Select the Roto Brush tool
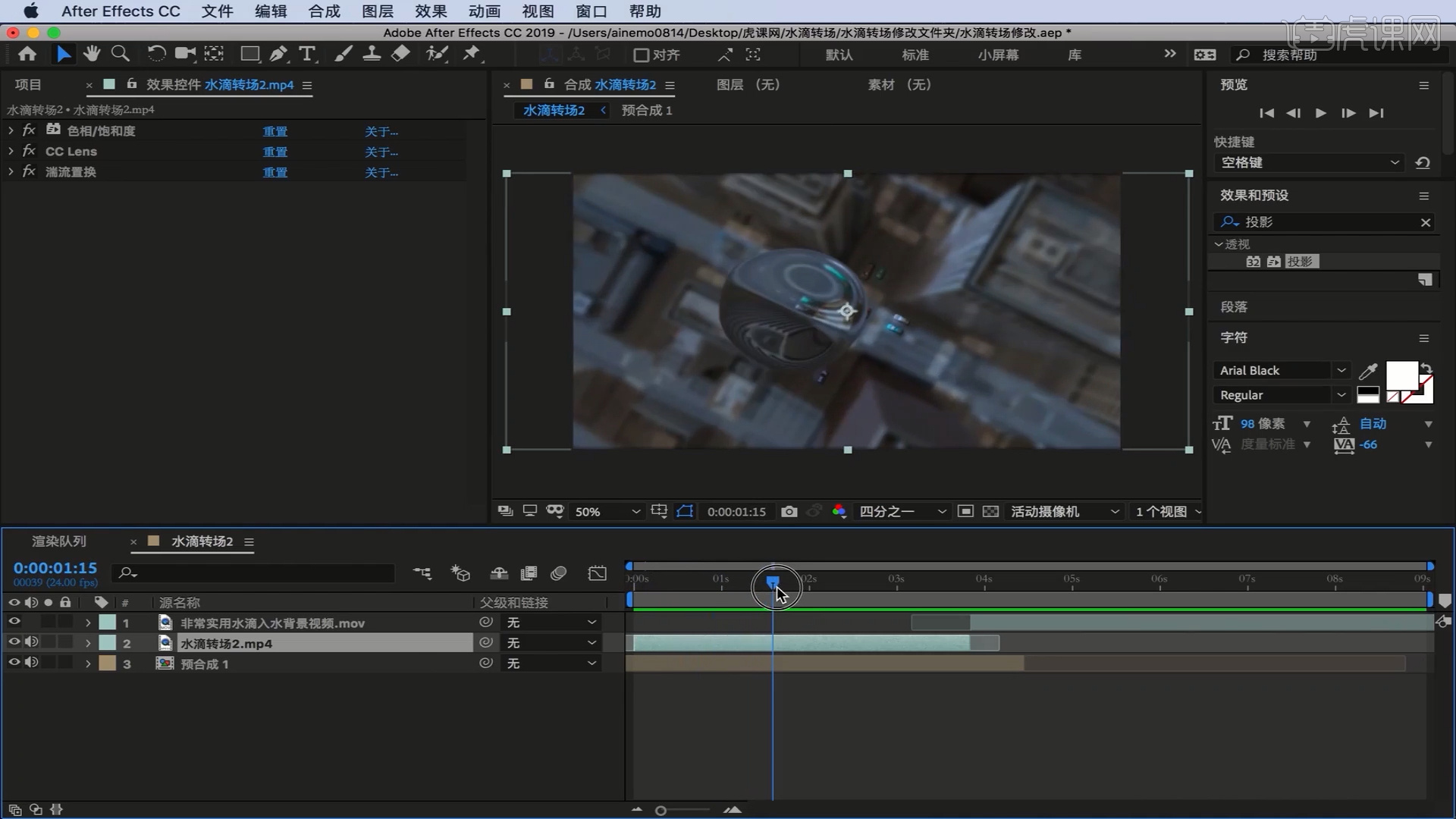Screen dimensions: 1456x819 437,54
